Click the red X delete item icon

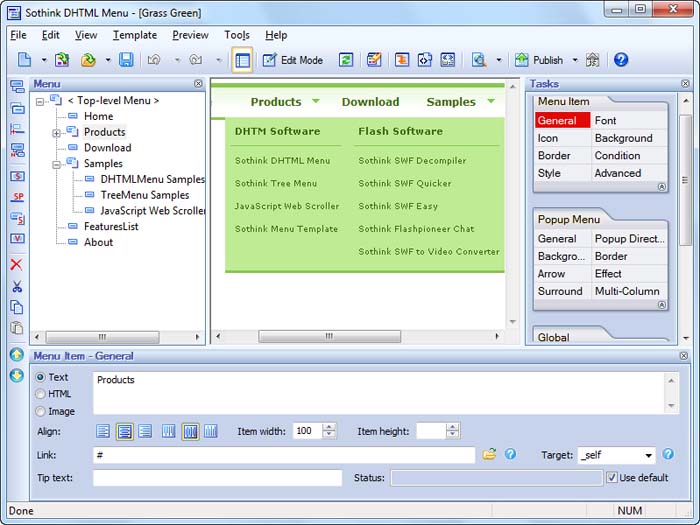tap(17, 264)
